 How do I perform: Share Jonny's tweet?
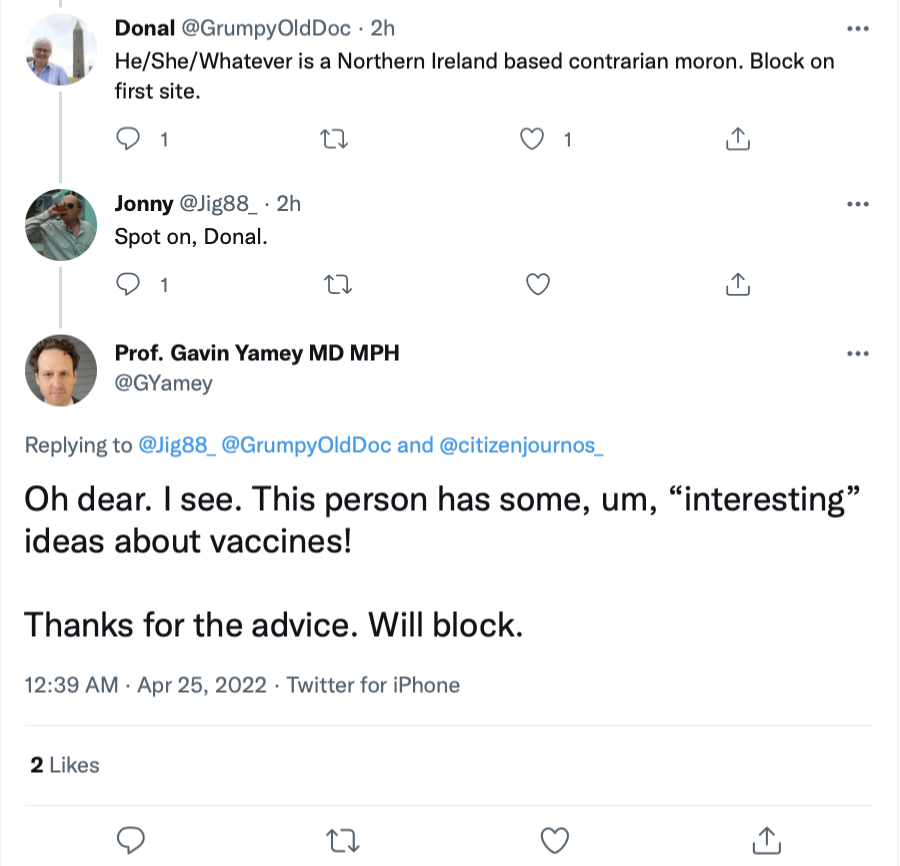(738, 284)
